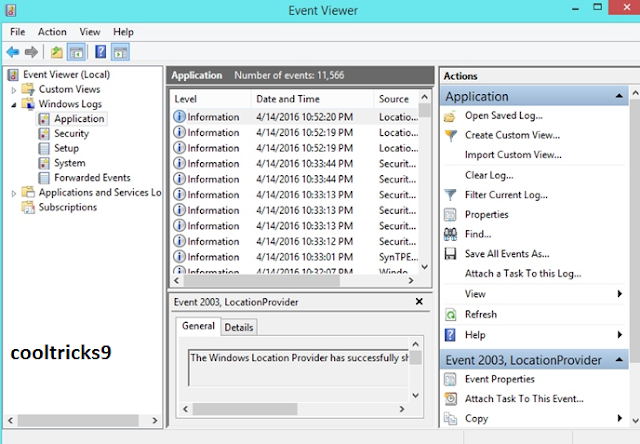Switch to the General tab
The height and width of the screenshot is (444, 640).
pyautogui.click(x=198, y=326)
